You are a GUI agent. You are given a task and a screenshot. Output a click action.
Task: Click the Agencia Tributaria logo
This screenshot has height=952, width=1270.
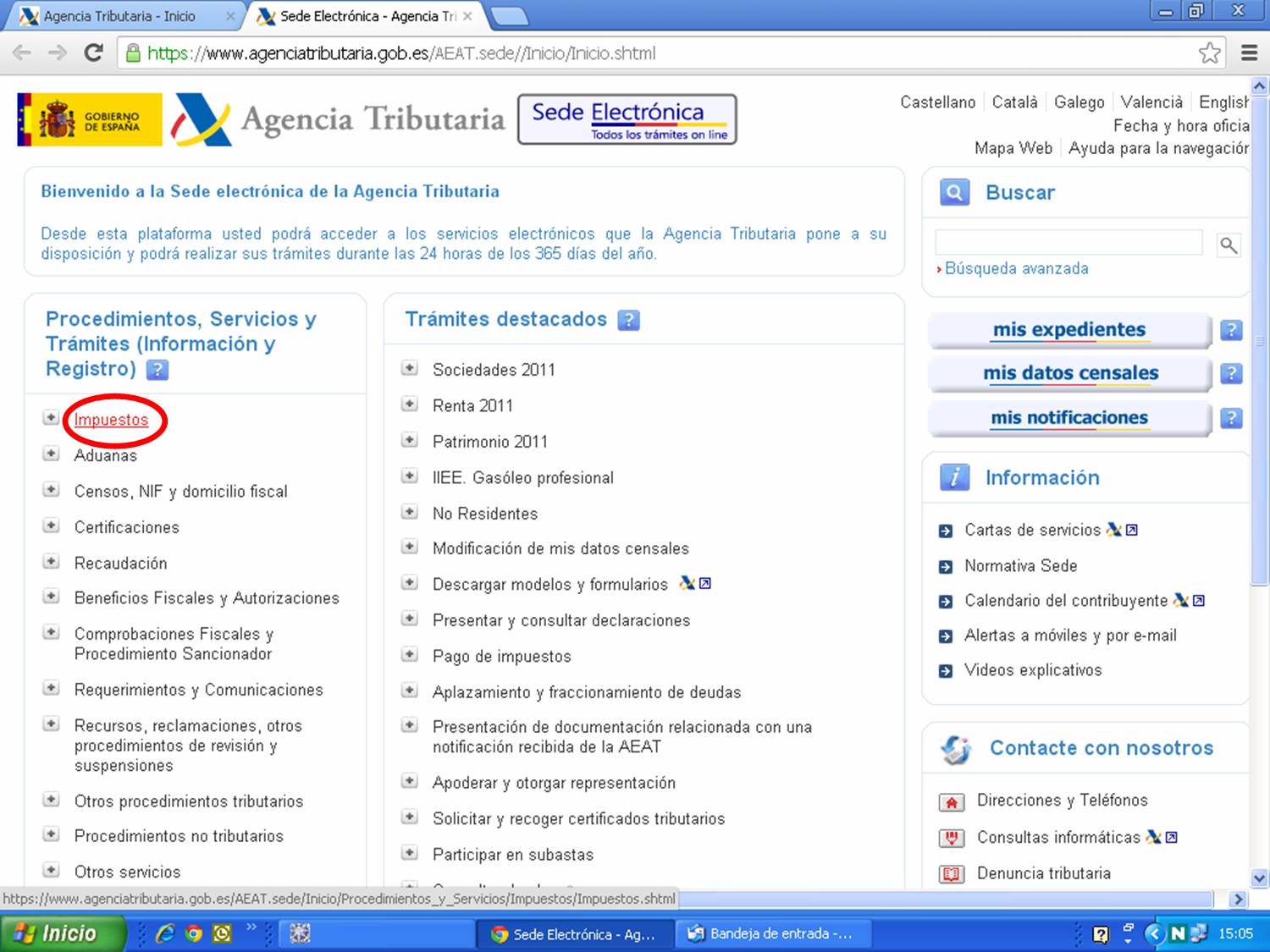tap(339, 119)
